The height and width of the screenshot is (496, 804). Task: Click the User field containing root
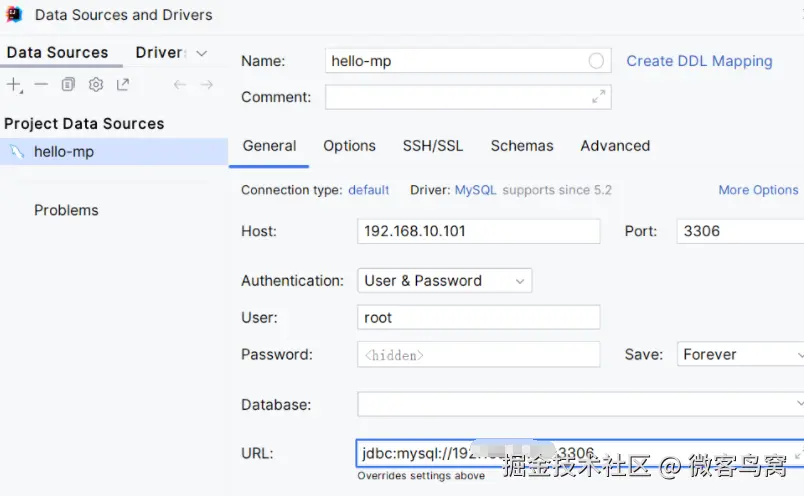click(x=478, y=318)
